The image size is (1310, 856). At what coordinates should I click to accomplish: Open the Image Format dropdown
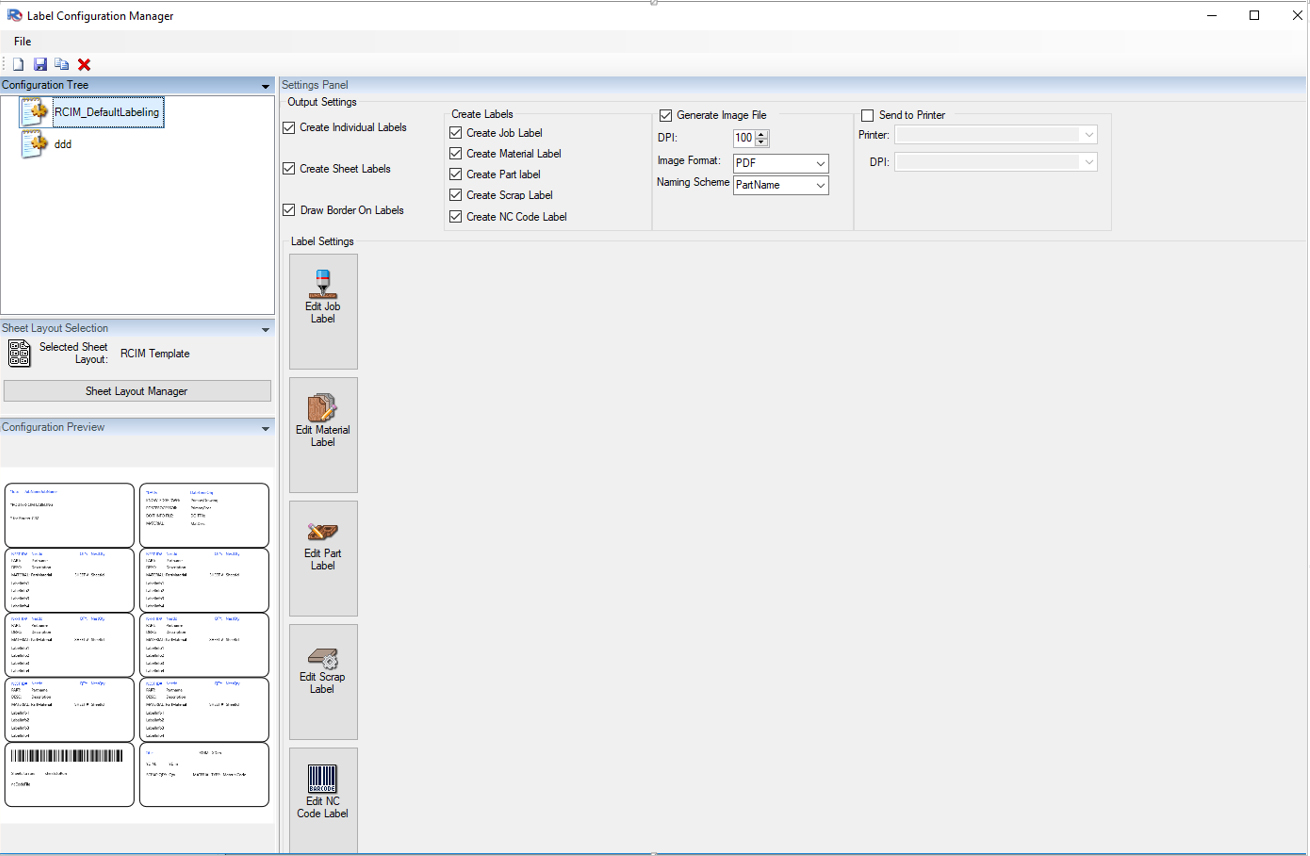click(x=822, y=163)
